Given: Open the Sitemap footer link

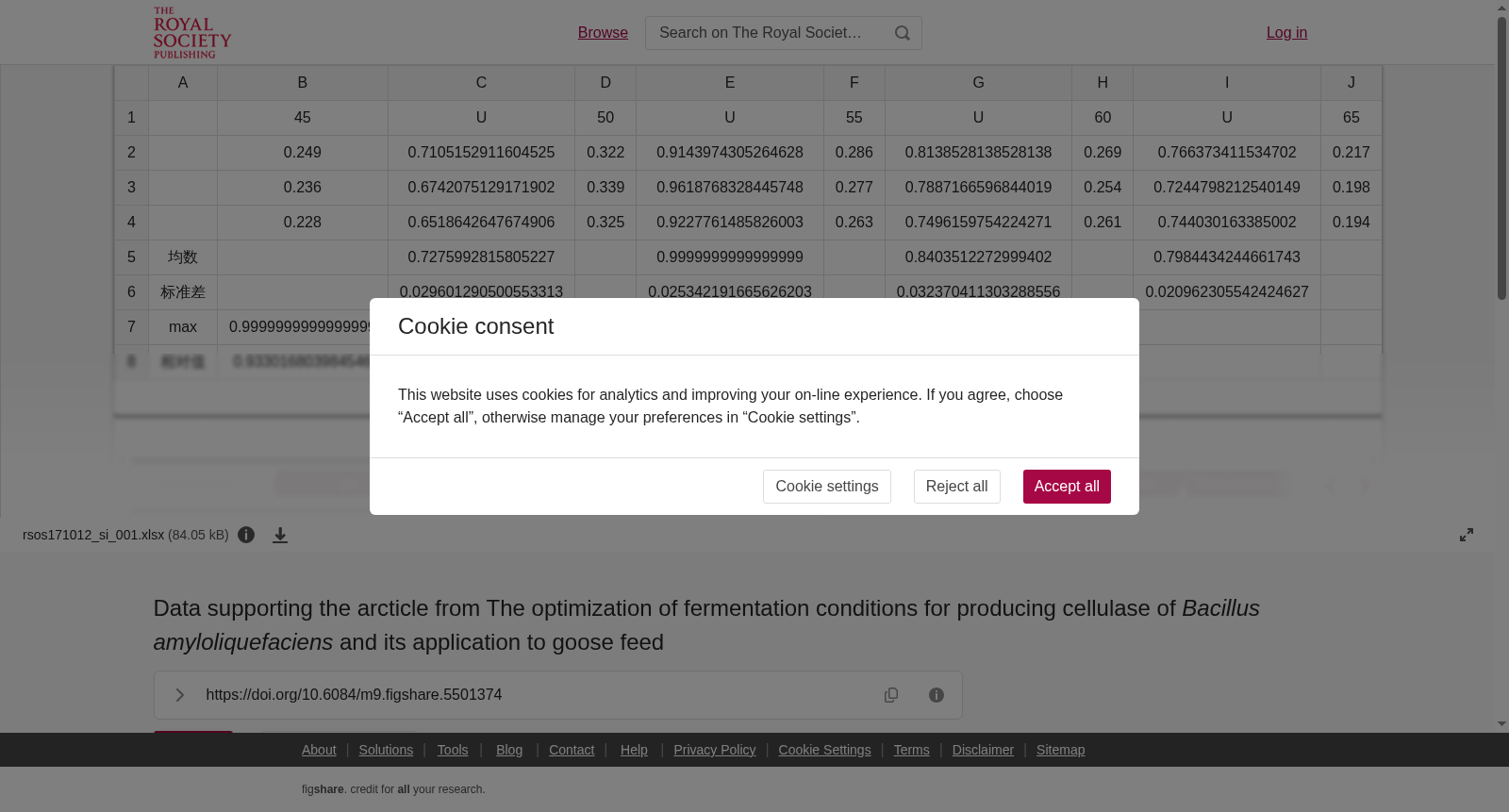Looking at the screenshot, I should coord(1060,750).
